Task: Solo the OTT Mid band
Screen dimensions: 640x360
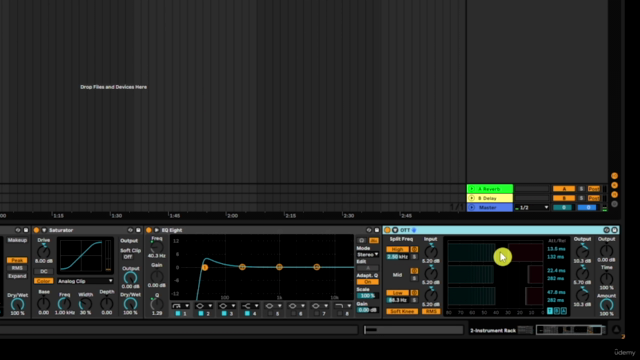Action: 414,278
